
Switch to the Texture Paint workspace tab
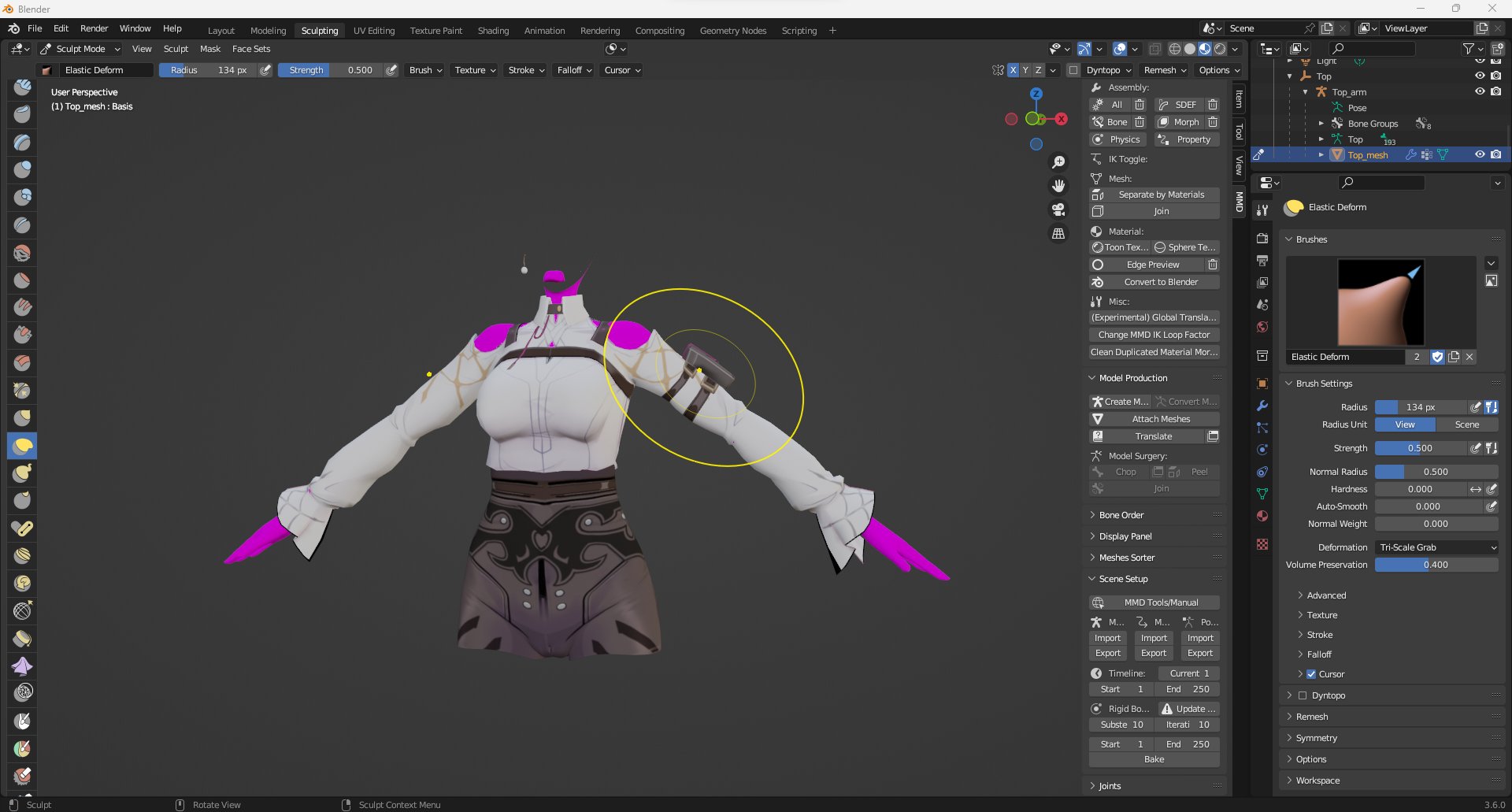[x=436, y=30]
